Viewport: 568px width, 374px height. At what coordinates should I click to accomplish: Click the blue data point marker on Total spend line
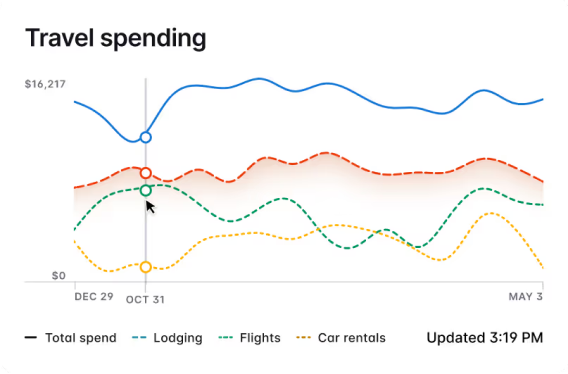coord(146,137)
